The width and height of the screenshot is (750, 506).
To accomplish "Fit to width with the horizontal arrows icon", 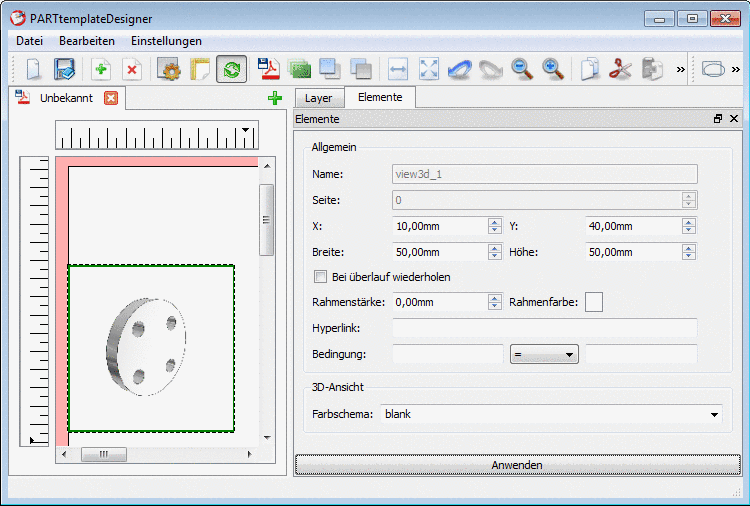I will [398, 69].
